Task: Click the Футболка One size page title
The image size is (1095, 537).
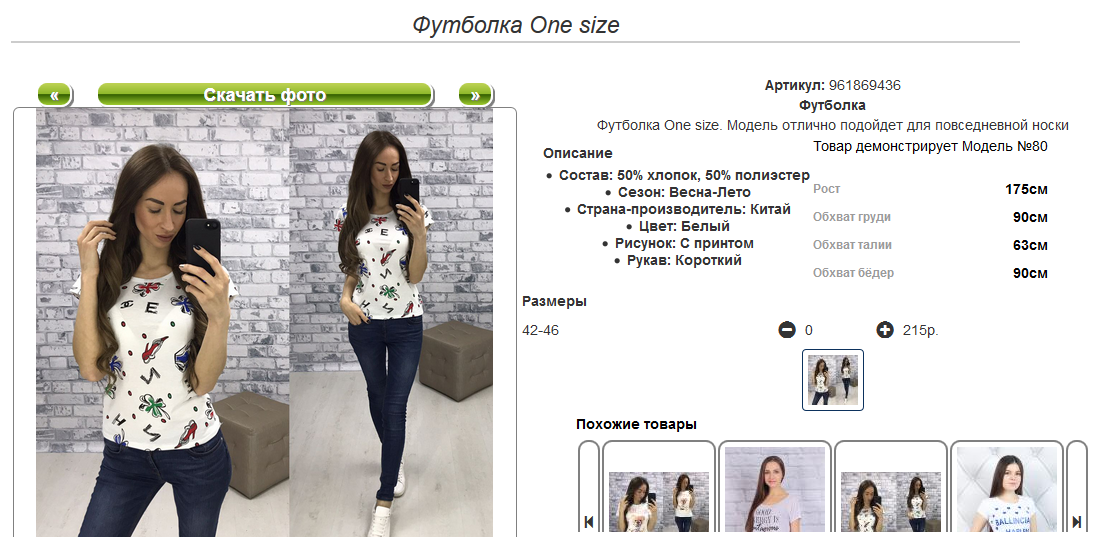Action: pyautogui.click(x=515, y=25)
